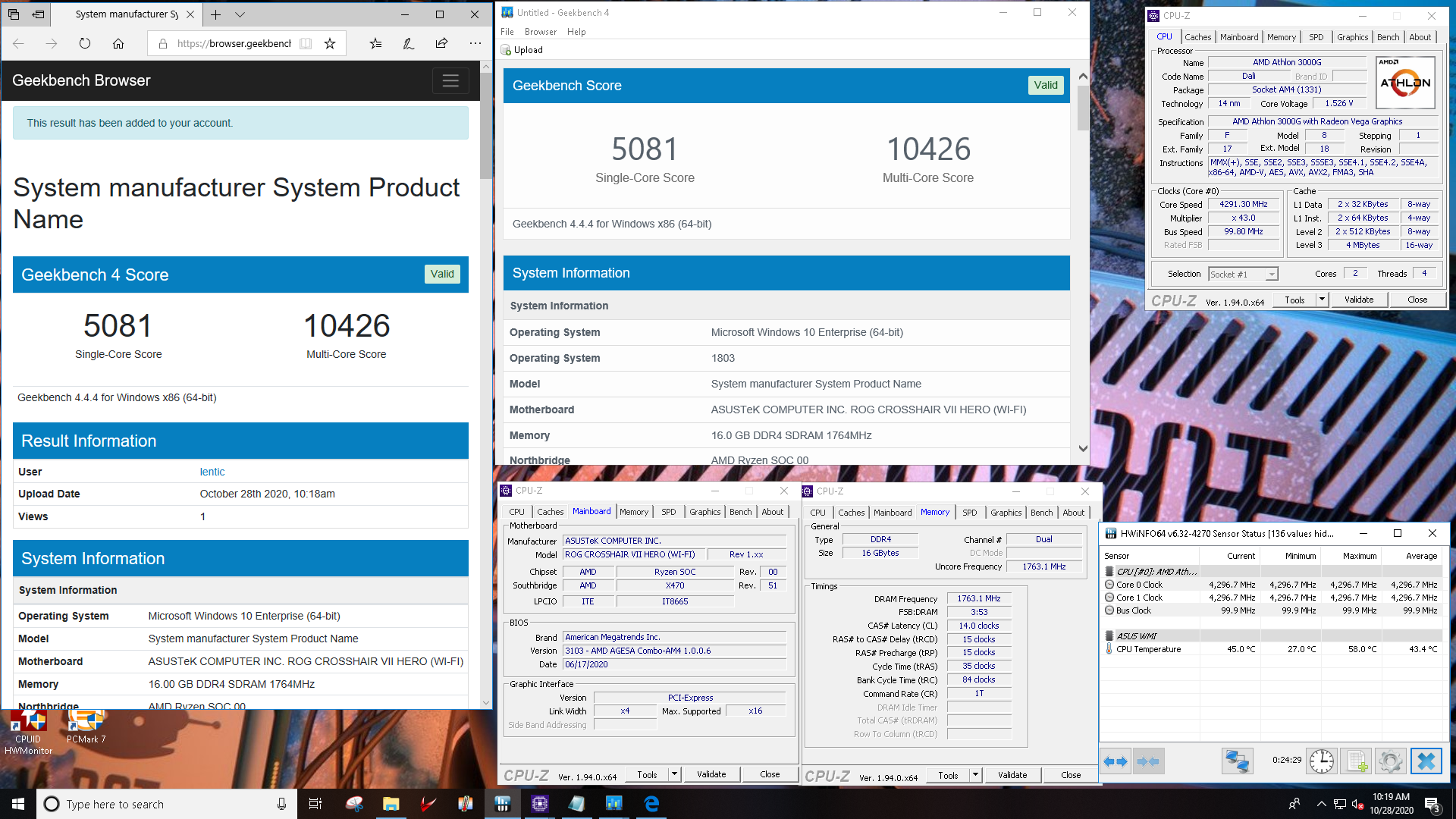Open About tab in Mainboard CPU-Z window
This screenshot has width=1456, height=819.
point(773,512)
